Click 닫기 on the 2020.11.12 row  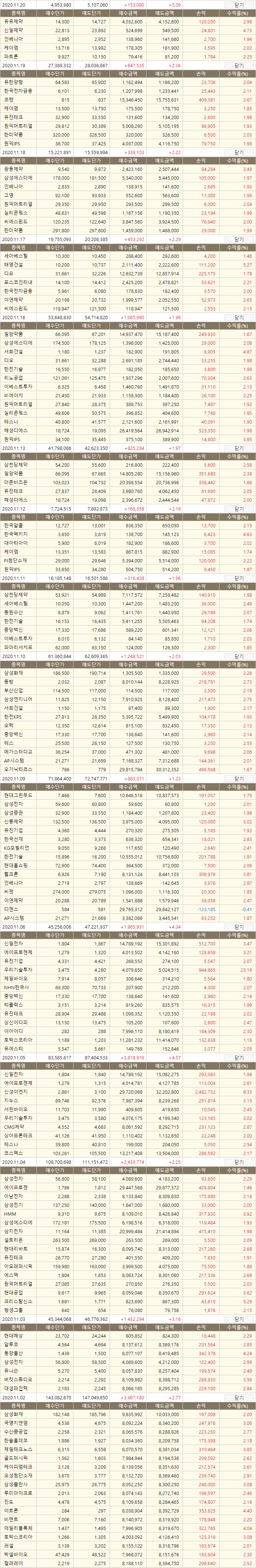[x=239, y=509]
